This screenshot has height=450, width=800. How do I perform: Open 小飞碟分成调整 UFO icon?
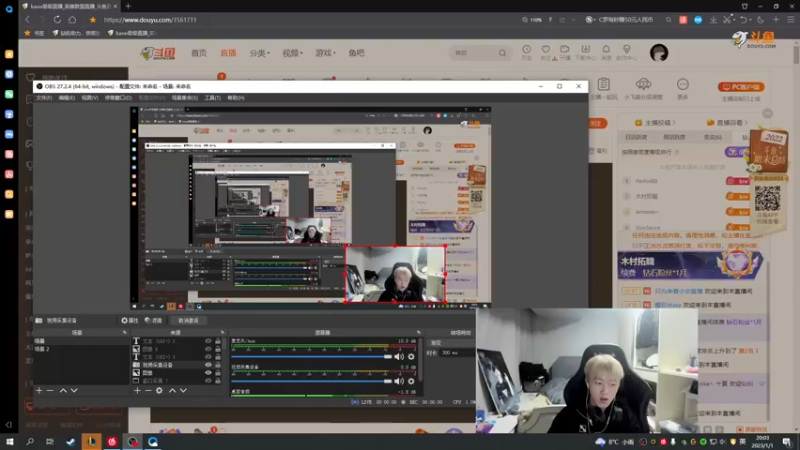click(x=643, y=84)
